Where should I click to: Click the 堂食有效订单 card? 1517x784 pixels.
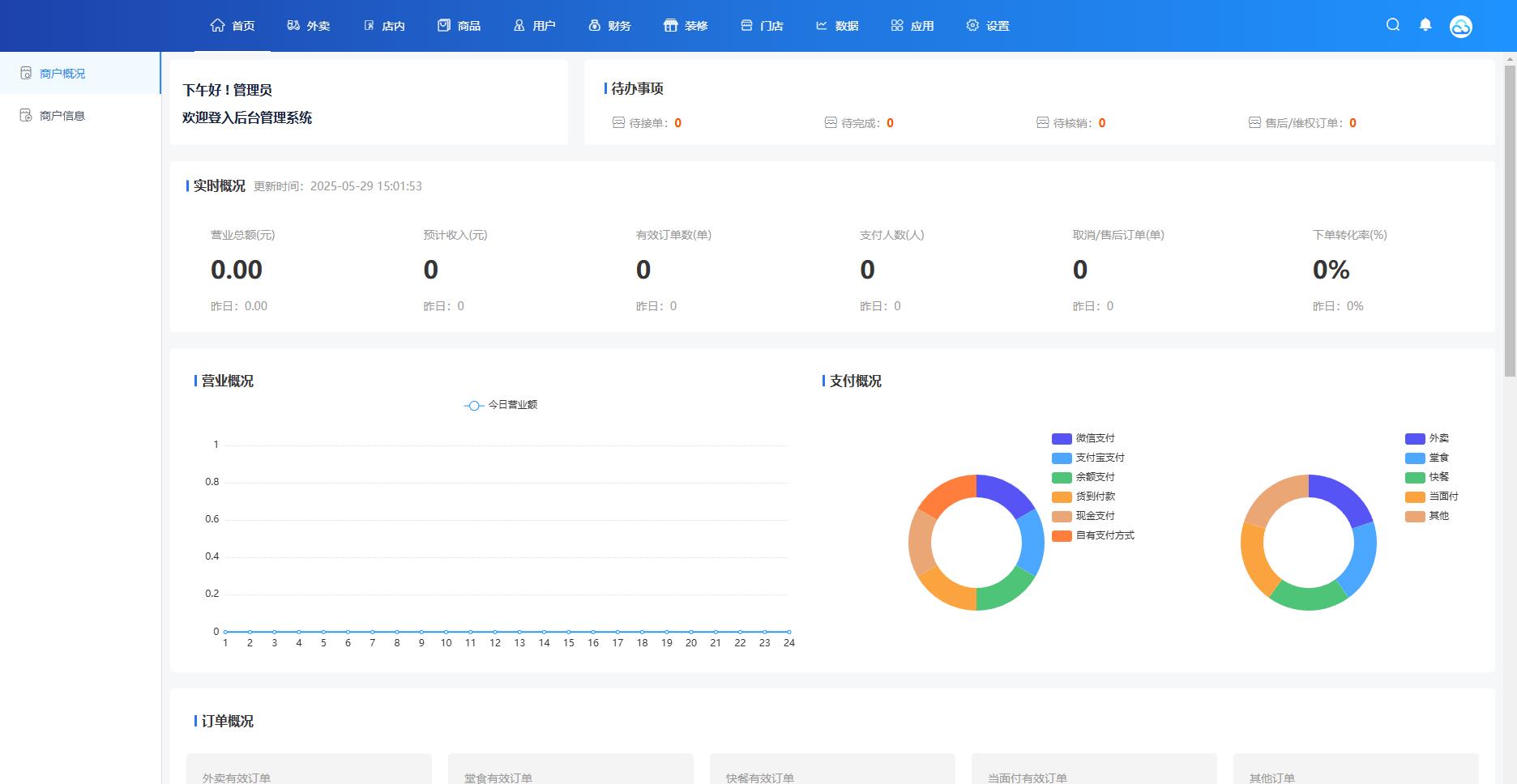coord(570,769)
